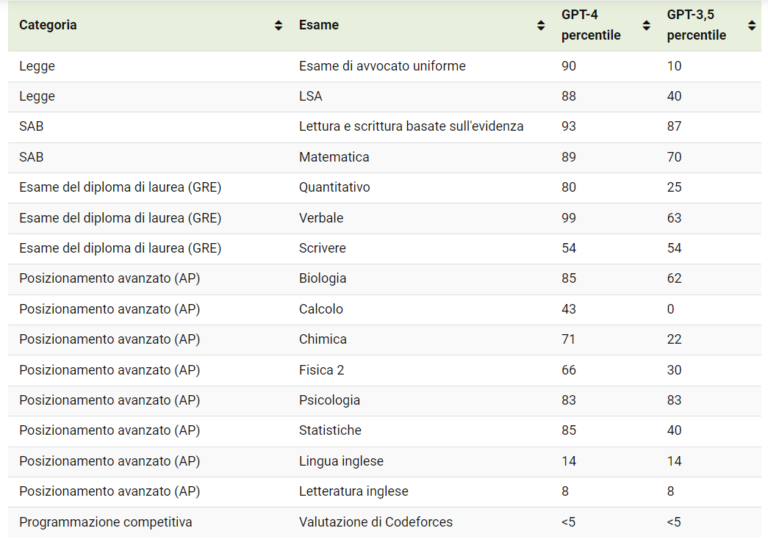The image size is (768, 542).
Task: Sort by GPT-4 percentile arrows
Action: 647,25
